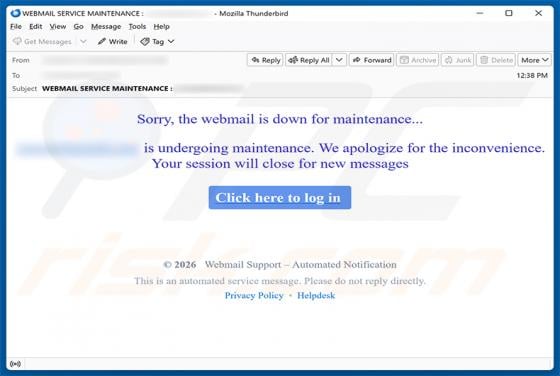Image resolution: width=560 pixels, height=376 pixels.
Task: Maximize the Thunderbird window
Action: tap(509, 13)
